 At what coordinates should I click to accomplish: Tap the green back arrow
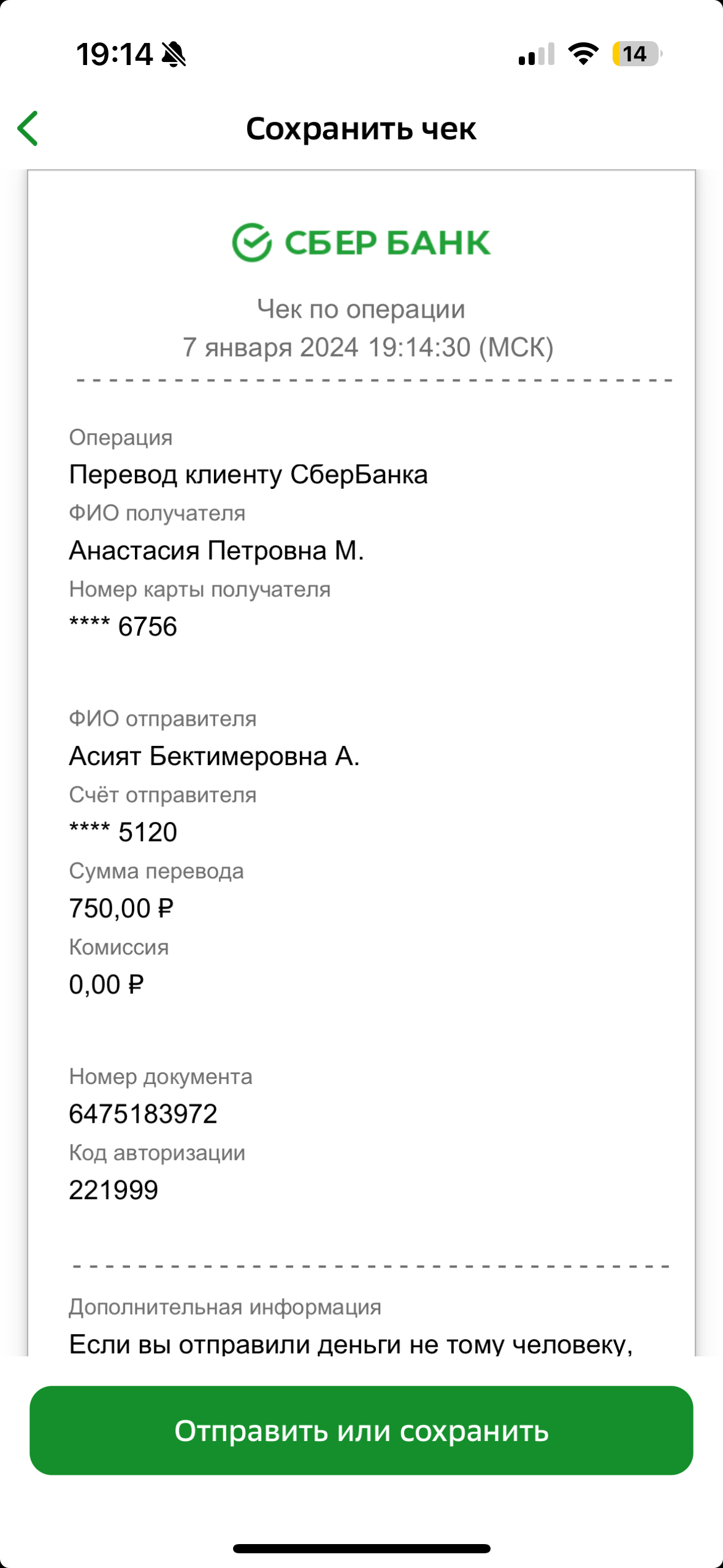[28, 128]
